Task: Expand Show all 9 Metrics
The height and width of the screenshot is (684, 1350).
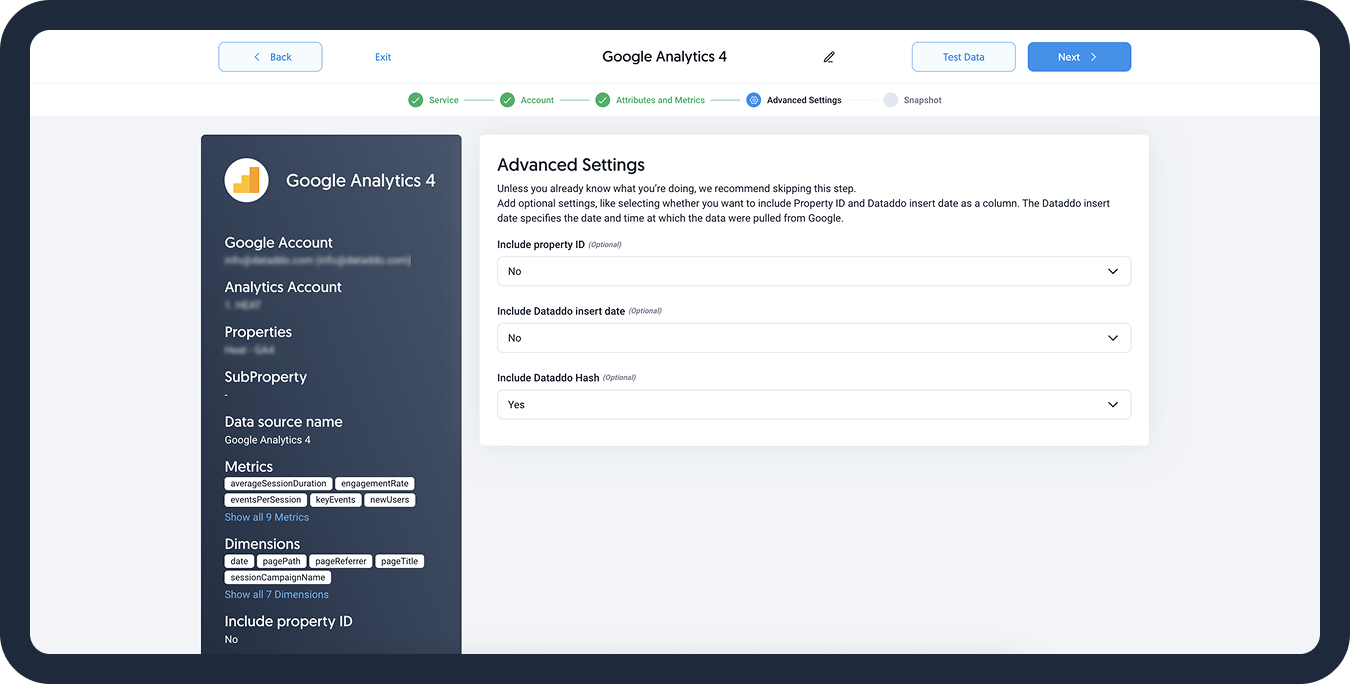Action: click(267, 517)
